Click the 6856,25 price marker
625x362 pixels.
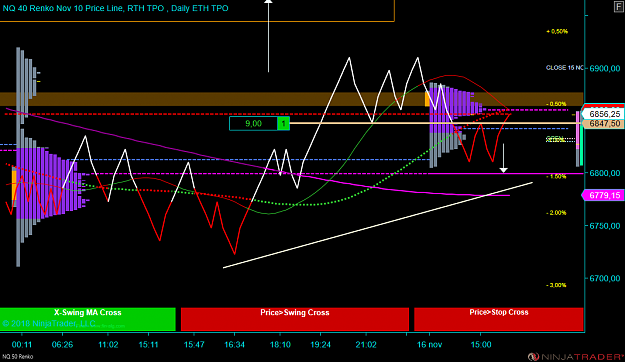tap(603, 114)
